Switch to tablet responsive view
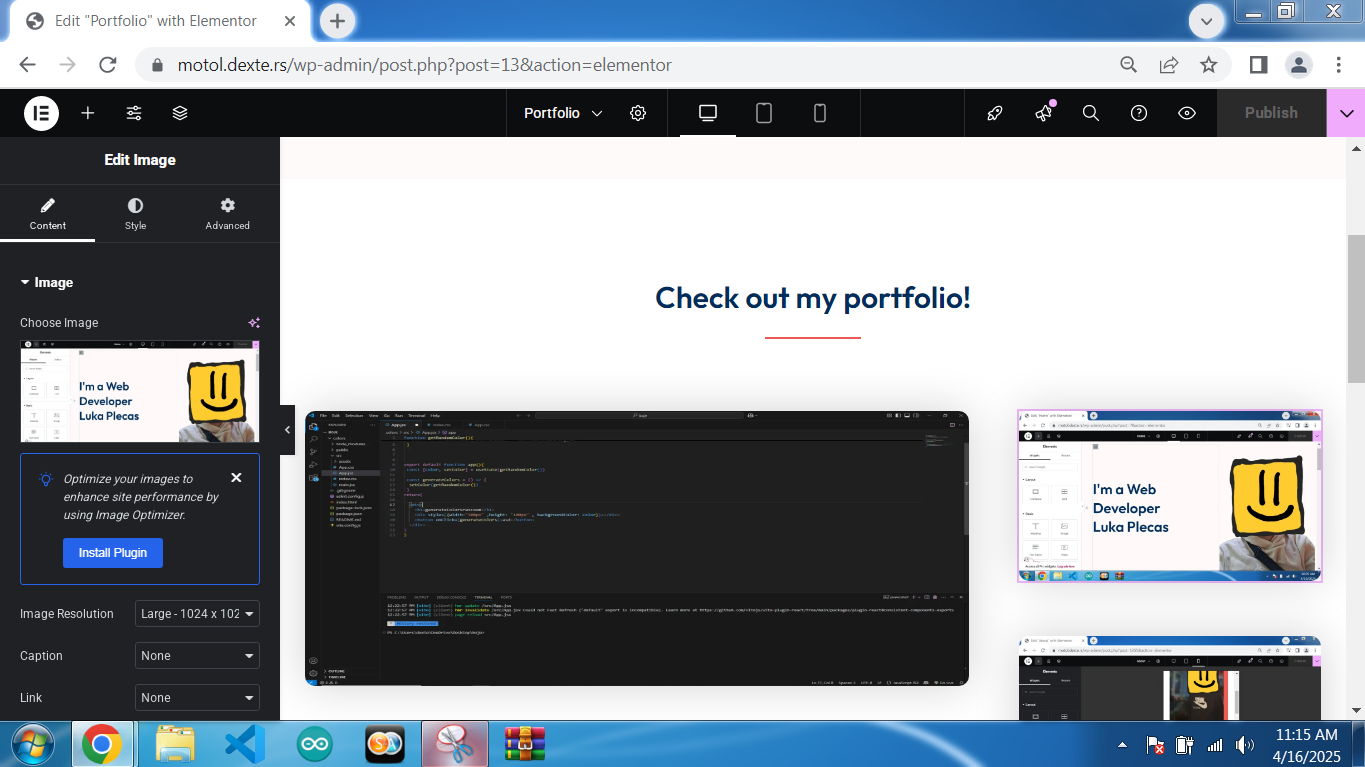This screenshot has height=767, width=1365. click(x=764, y=113)
